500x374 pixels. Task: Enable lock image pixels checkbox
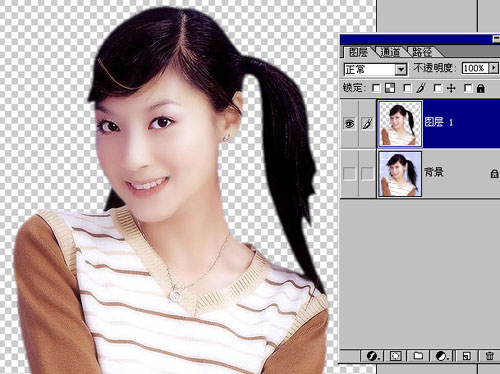pyautogui.click(x=407, y=88)
